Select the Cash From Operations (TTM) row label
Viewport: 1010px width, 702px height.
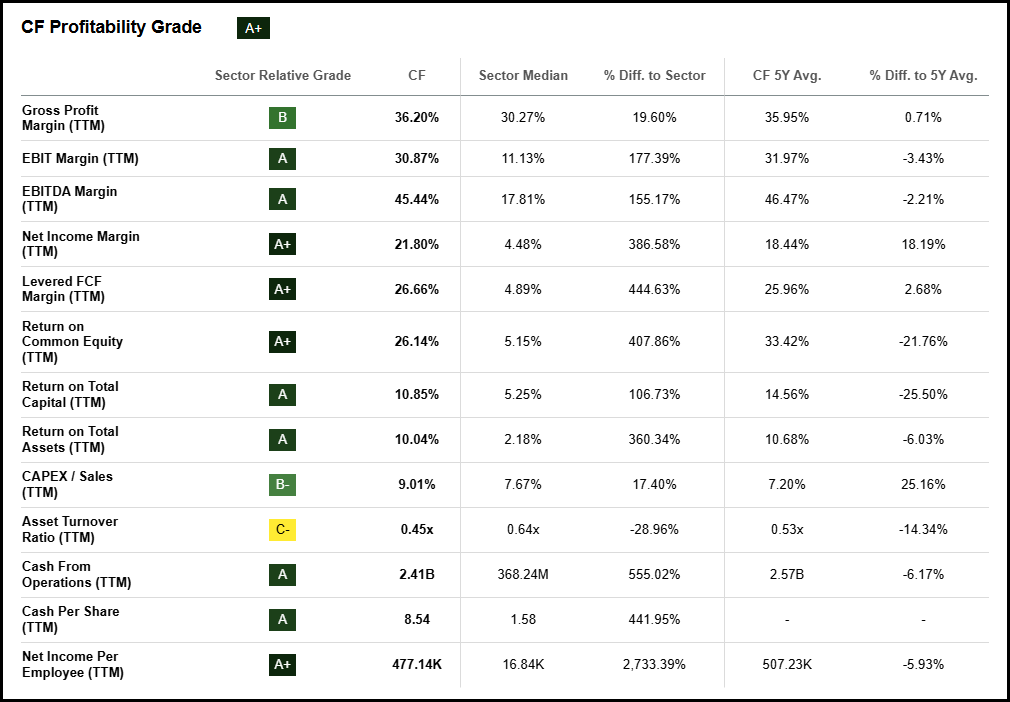pyautogui.click(x=76, y=574)
